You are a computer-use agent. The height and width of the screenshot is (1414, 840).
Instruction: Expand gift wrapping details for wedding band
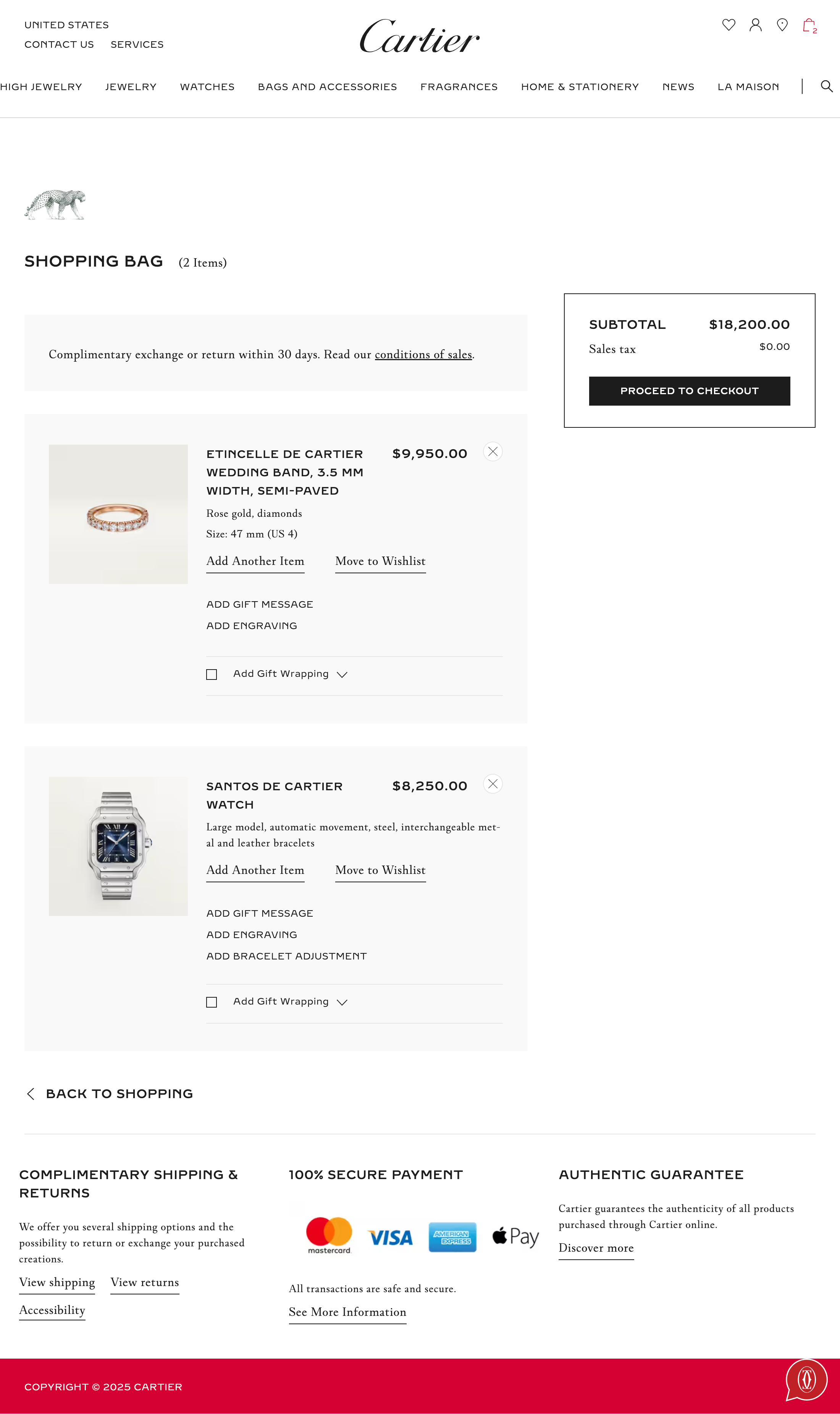342,674
